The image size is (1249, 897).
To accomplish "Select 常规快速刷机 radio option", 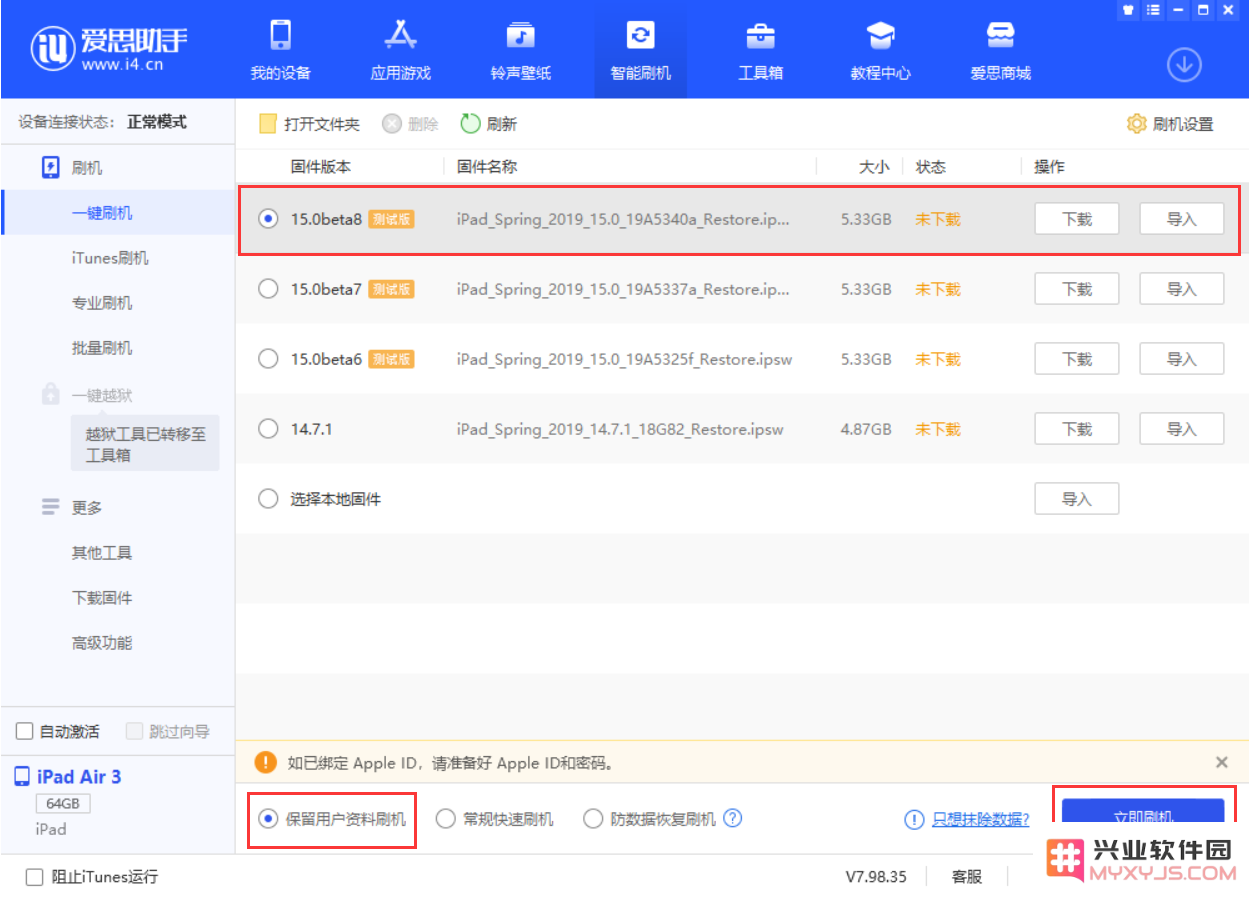I will point(446,819).
